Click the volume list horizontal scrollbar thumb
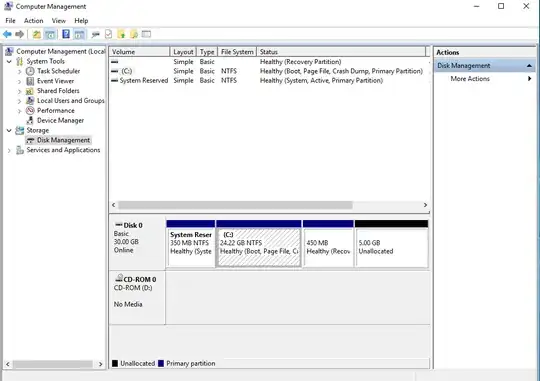Viewport: 540px width, 381px height. pos(235,205)
